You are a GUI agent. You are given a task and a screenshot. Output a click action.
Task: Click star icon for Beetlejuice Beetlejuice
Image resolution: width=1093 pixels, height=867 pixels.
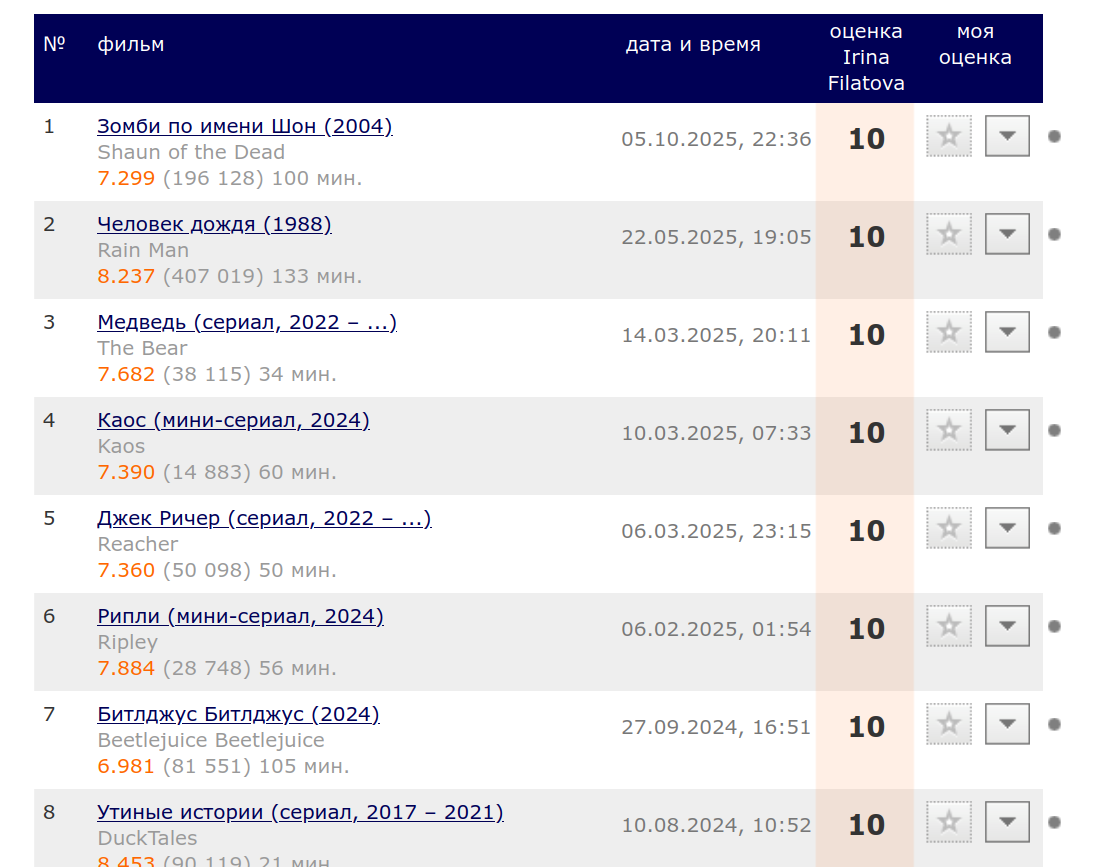click(949, 724)
